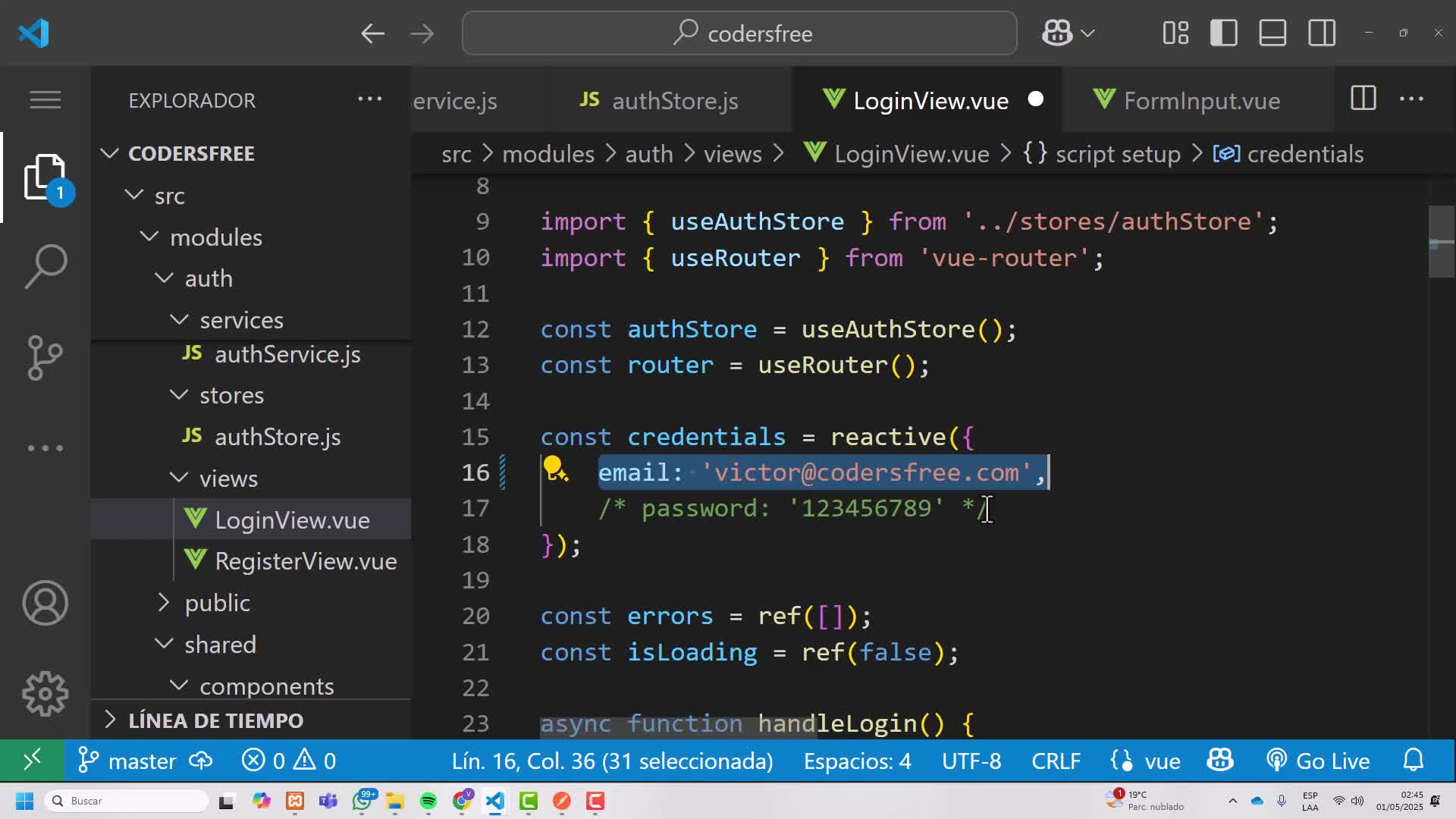Go to line from Lín. 16, Col. 36
The width and height of the screenshot is (1456, 819).
point(612,761)
